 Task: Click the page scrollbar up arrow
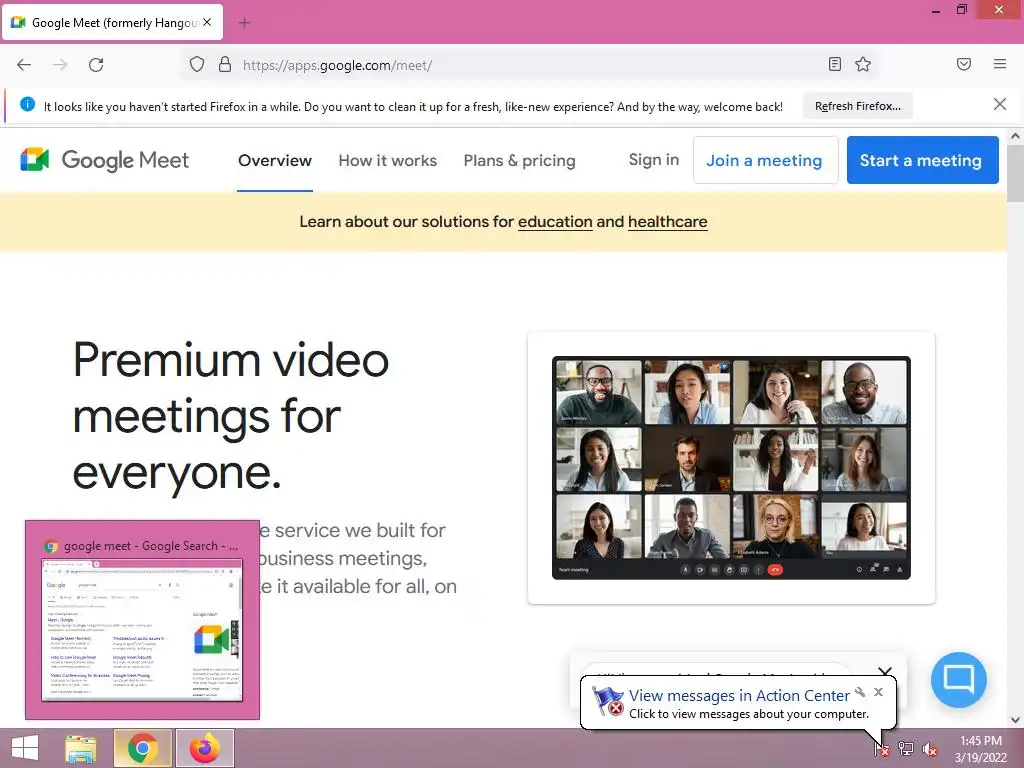click(x=1015, y=136)
